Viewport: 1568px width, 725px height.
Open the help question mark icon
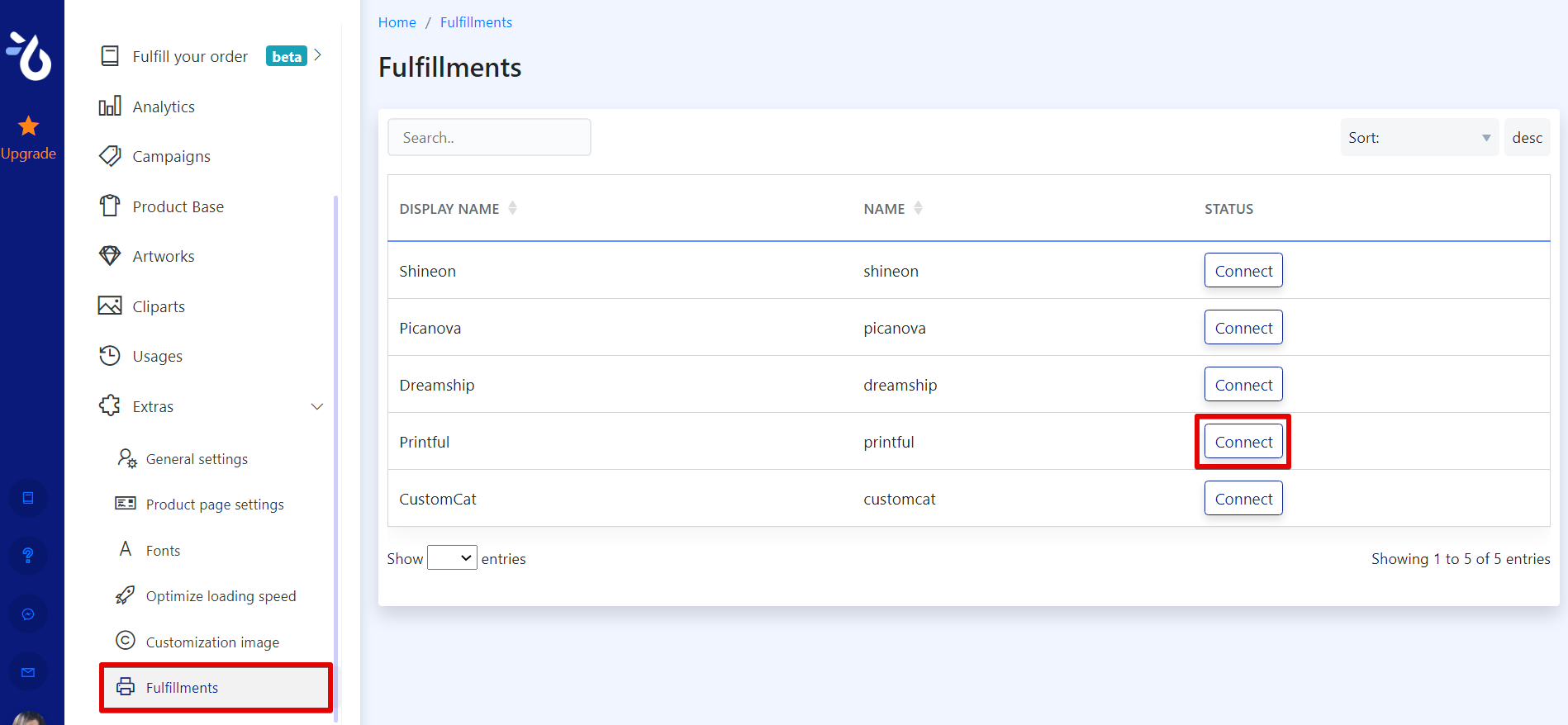tap(28, 556)
